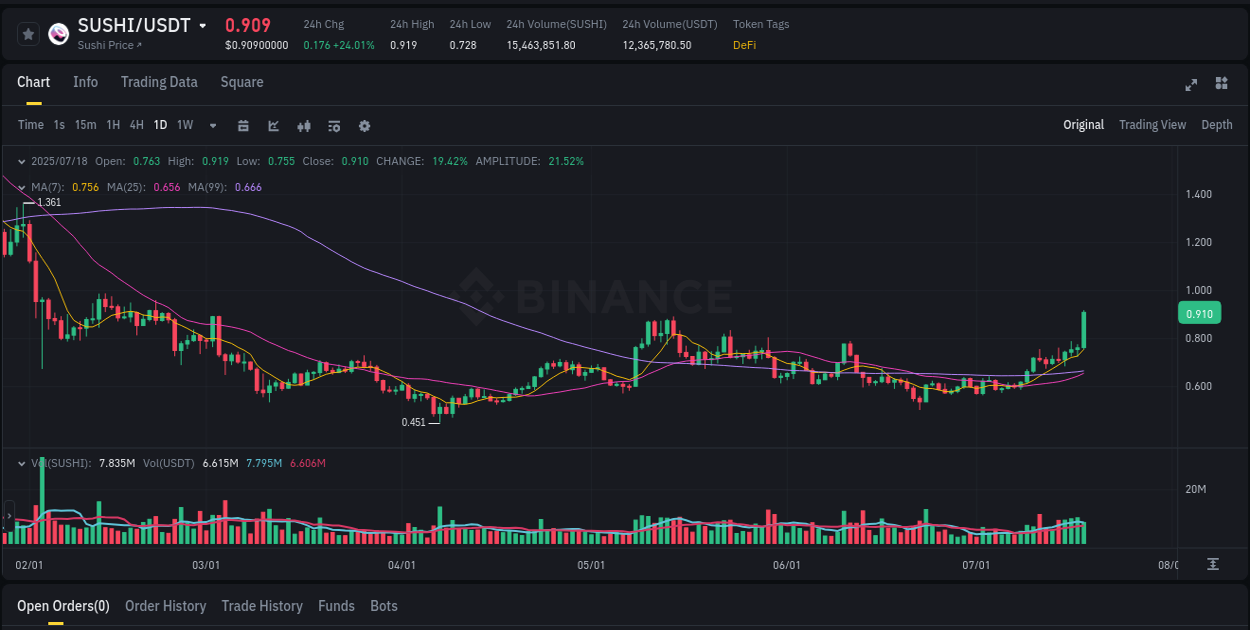Open the SUSHI/USDT pair dropdown
Screen dimensions: 1250x630
click(x=204, y=25)
